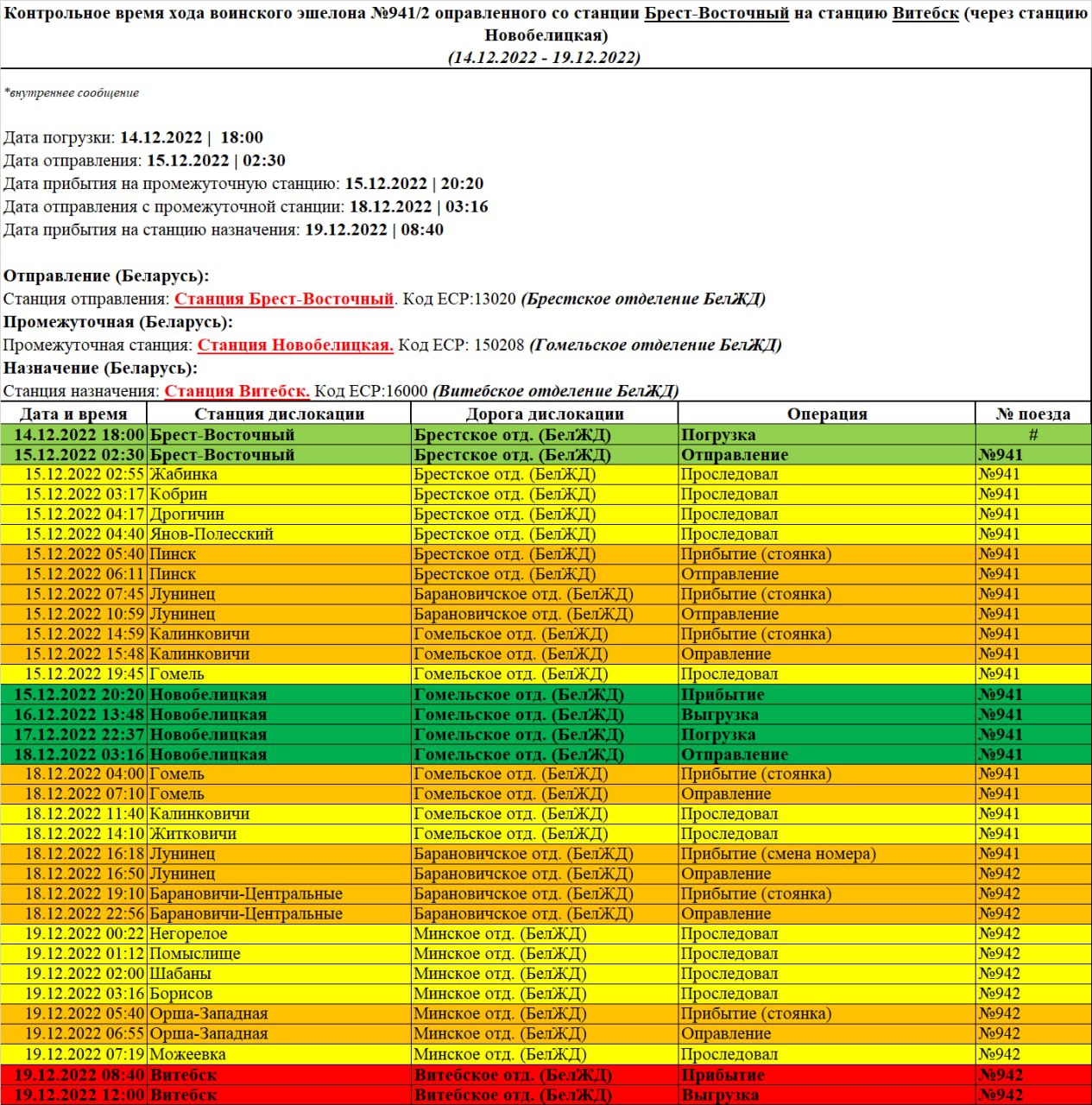This screenshot has width=1092, height=1105.
Task: Open the Станция Брест-Восточный link
Action: 285,300
